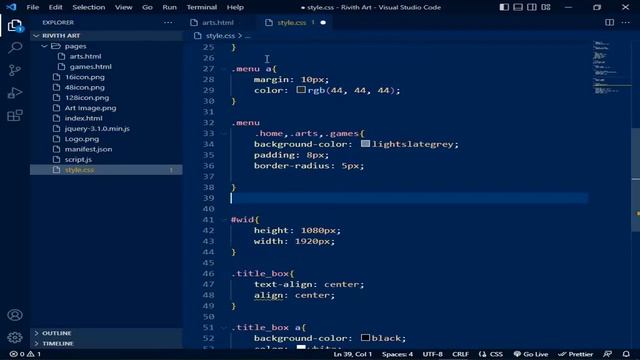Open the Go menu
This screenshot has width=640, height=360.
tap(147, 7)
